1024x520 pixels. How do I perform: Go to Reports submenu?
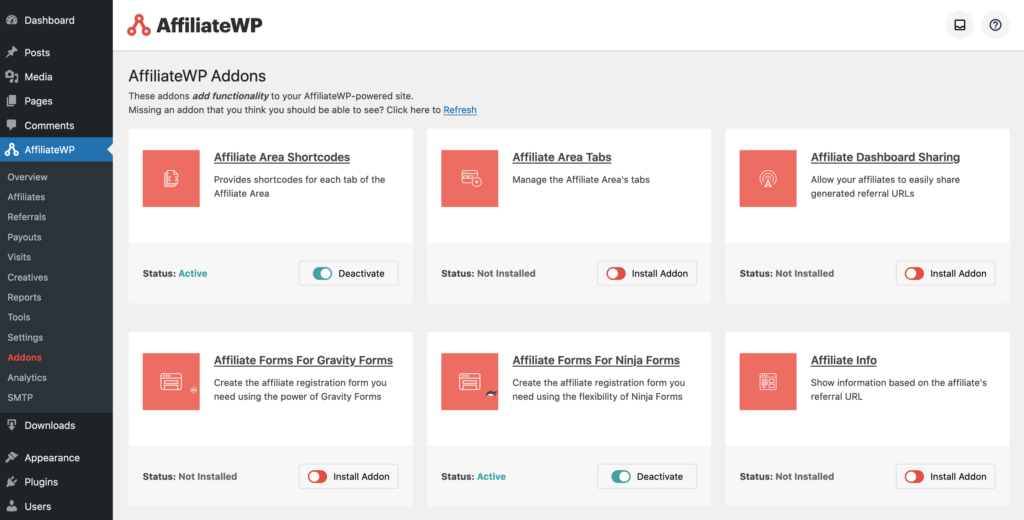[25, 297]
